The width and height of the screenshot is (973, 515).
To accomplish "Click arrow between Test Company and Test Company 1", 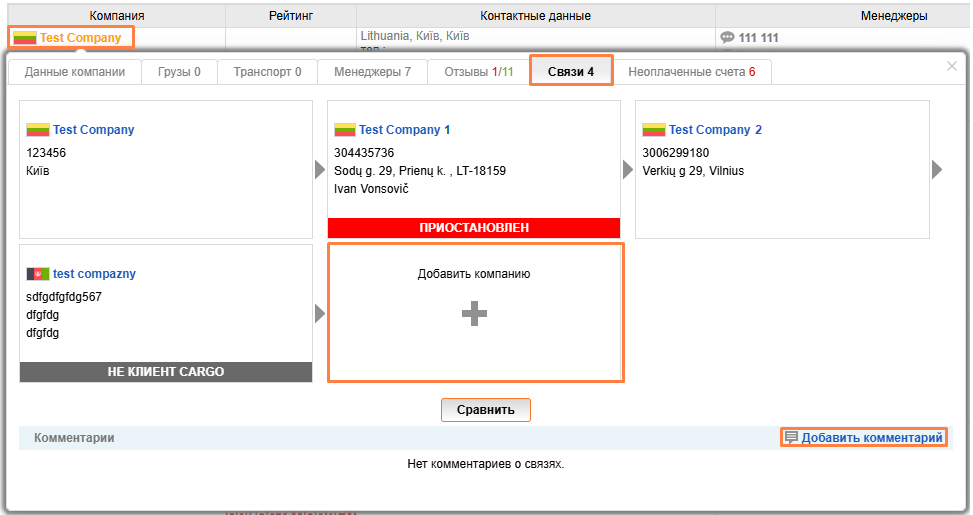I will [320, 170].
